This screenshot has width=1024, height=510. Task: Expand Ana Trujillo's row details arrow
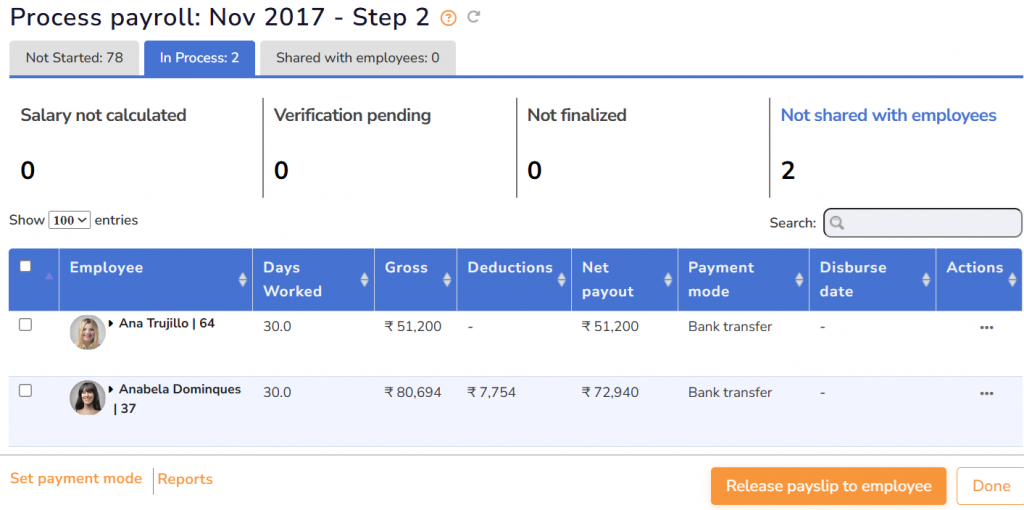click(112, 324)
